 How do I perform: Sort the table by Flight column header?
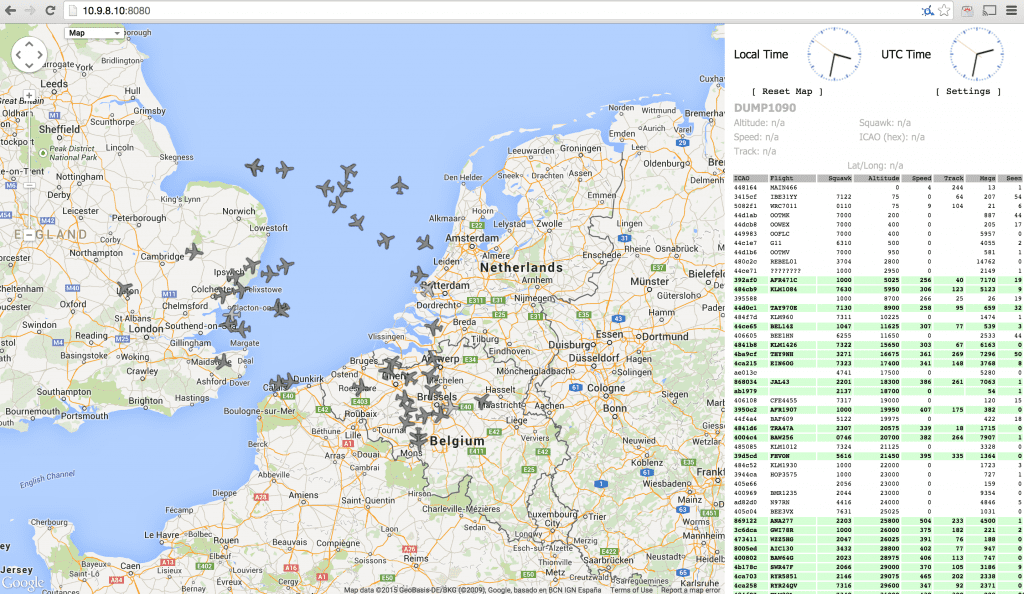[x=792, y=178]
